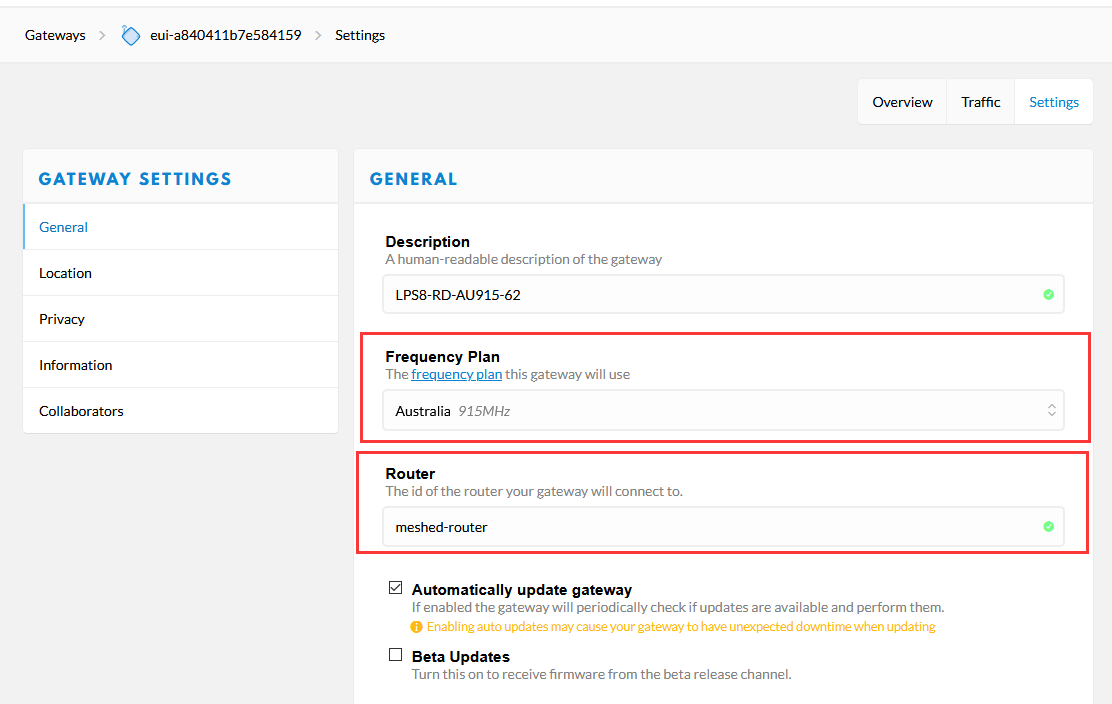Open the frequency plan hyperlink
Image resolution: width=1112 pixels, height=704 pixels.
coord(457,374)
